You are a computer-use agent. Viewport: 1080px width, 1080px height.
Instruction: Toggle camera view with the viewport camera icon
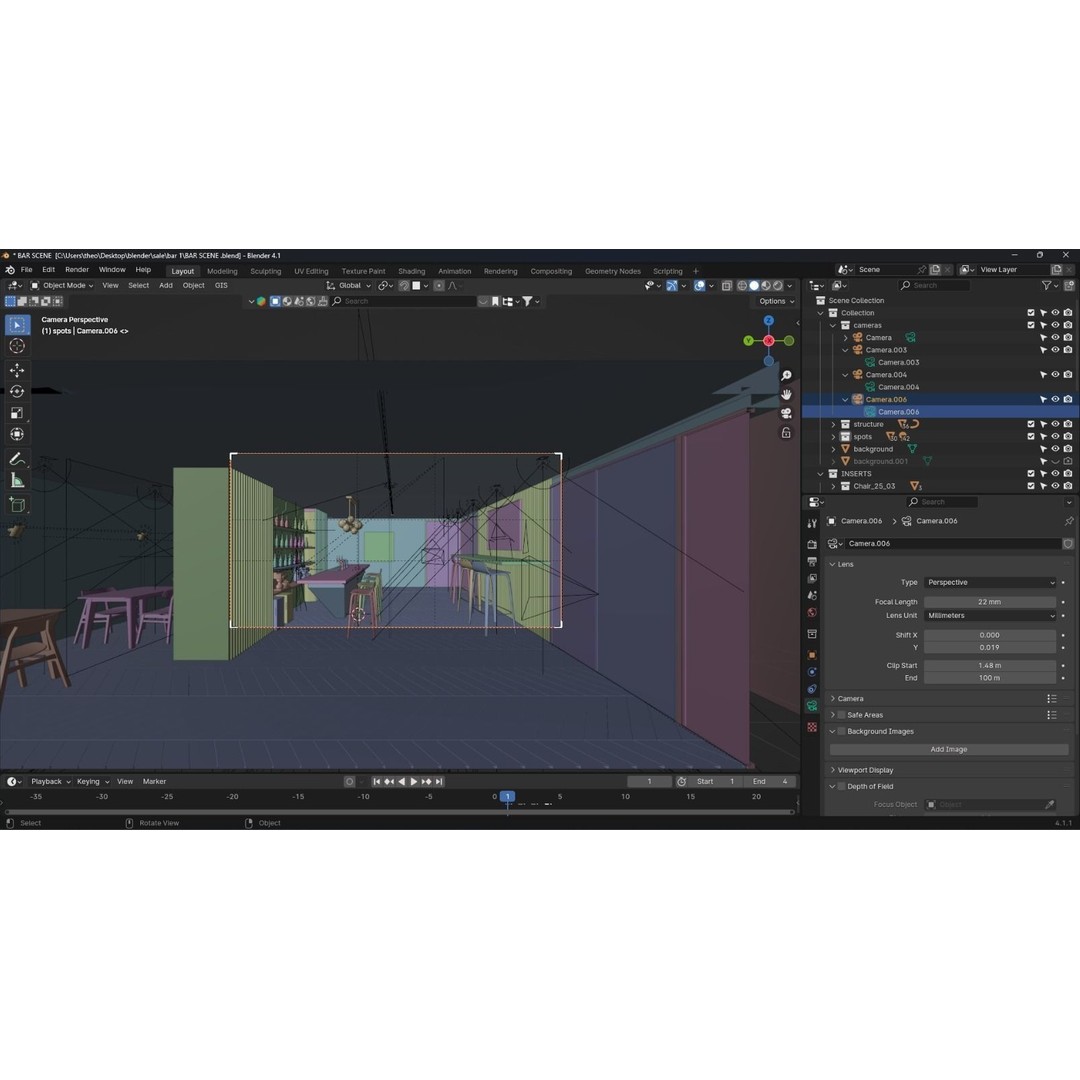[x=786, y=413]
